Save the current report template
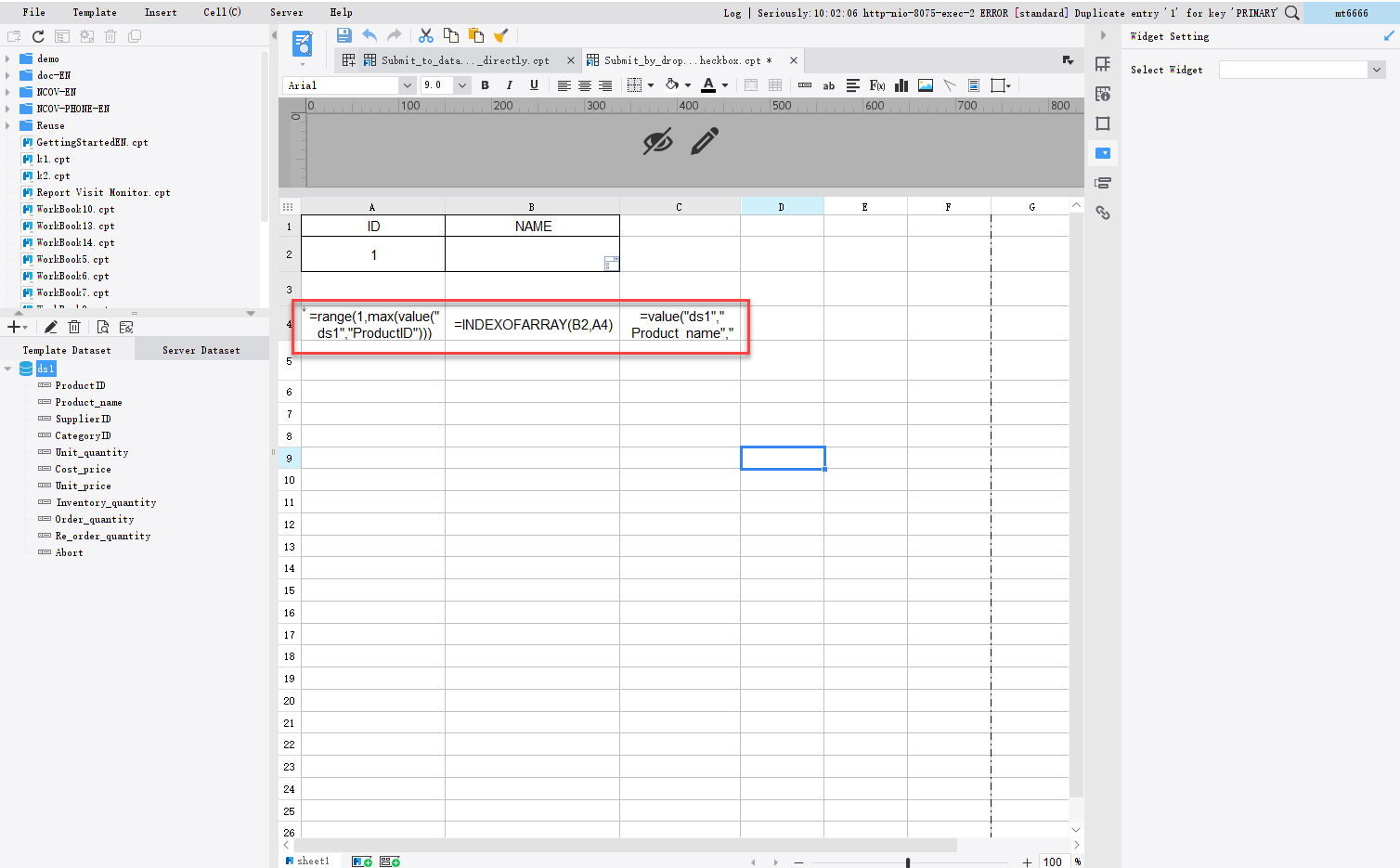 pos(344,34)
